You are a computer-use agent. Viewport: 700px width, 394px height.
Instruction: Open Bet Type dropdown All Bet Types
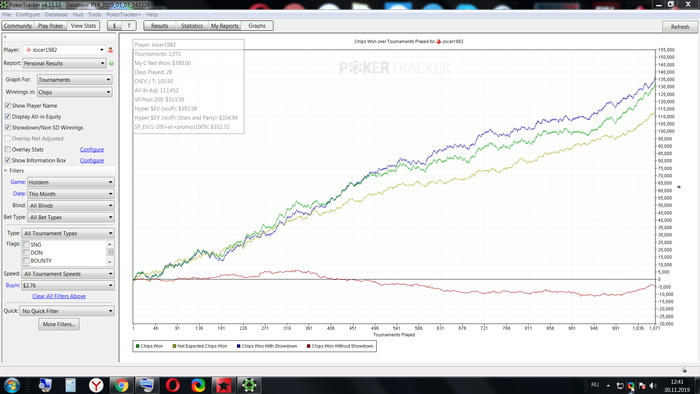point(71,217)
